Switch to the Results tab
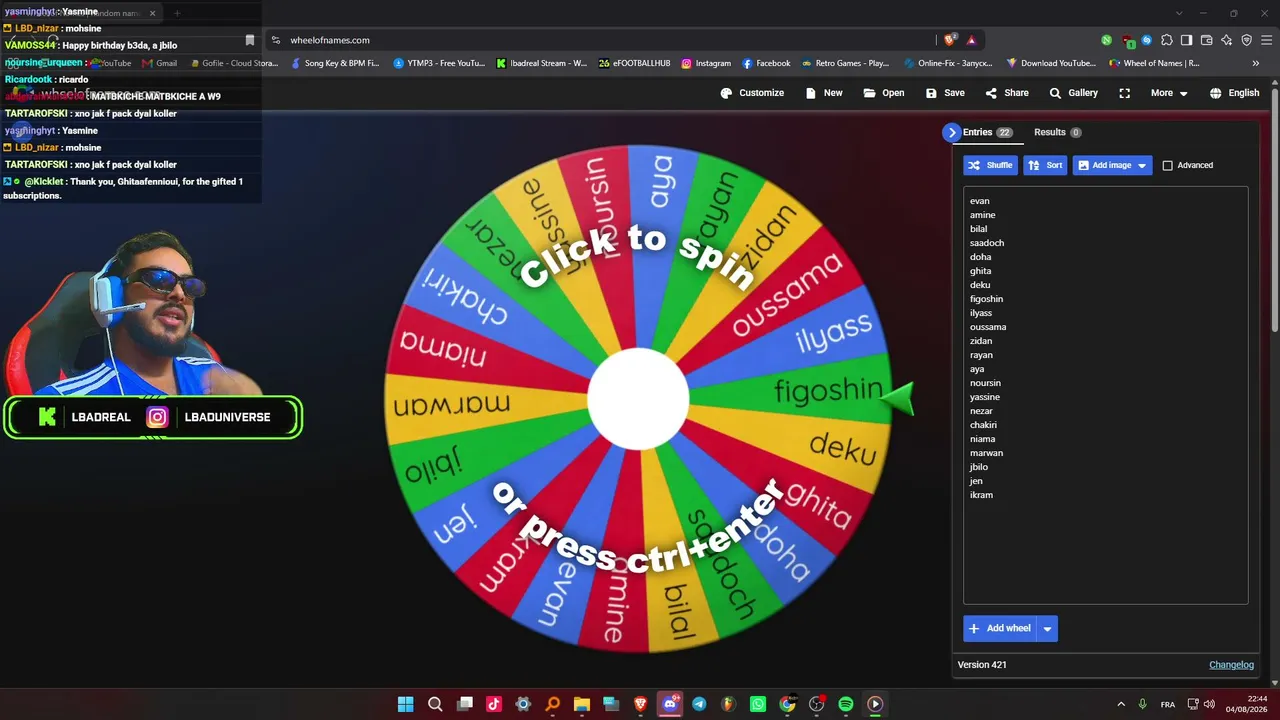 point(1057,132)
